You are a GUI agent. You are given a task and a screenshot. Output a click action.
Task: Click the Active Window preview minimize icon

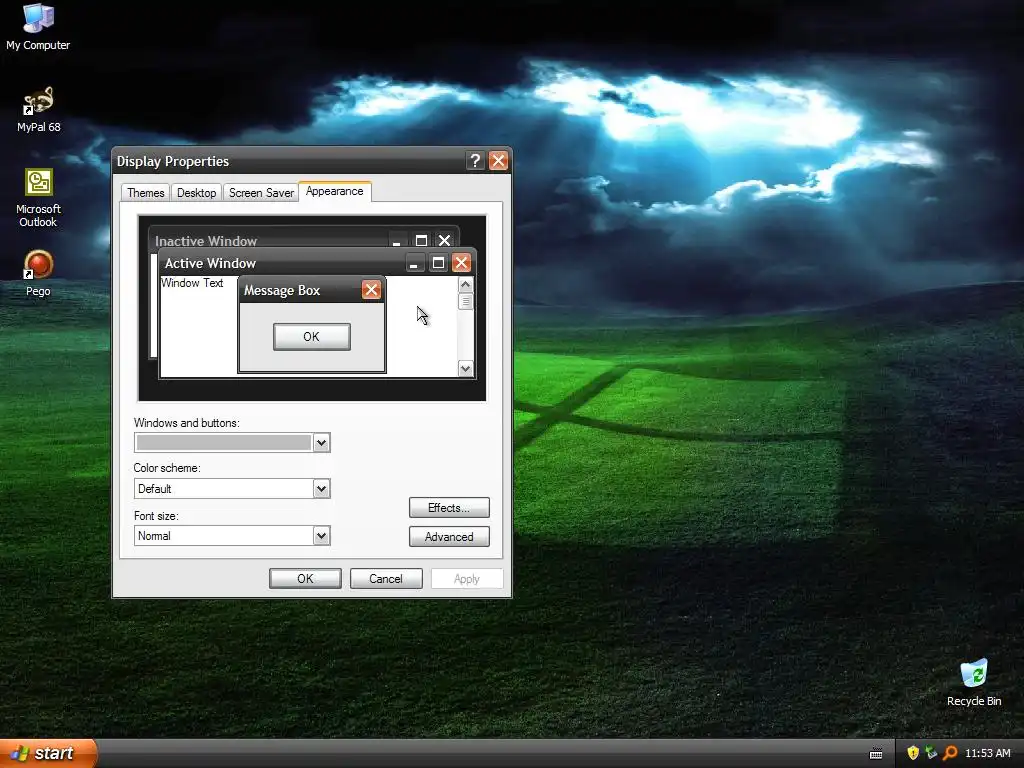tap(413, 263)
